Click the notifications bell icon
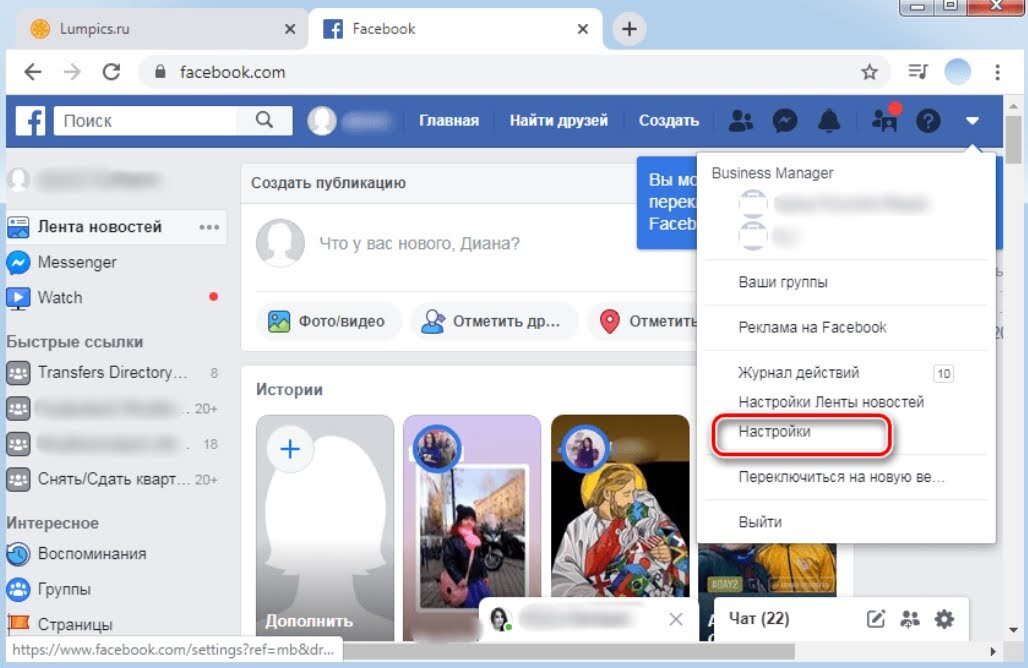 [829, 121]
